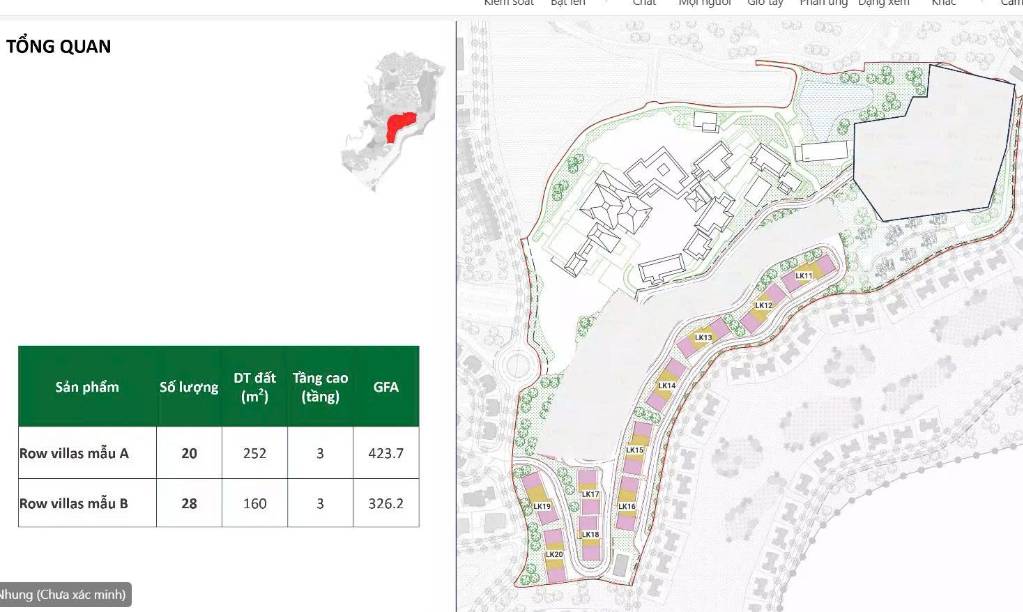This screenshot has height=612, width=1023.
Task: Click the Giơ tay raise hand button
Action: point(767,3)
